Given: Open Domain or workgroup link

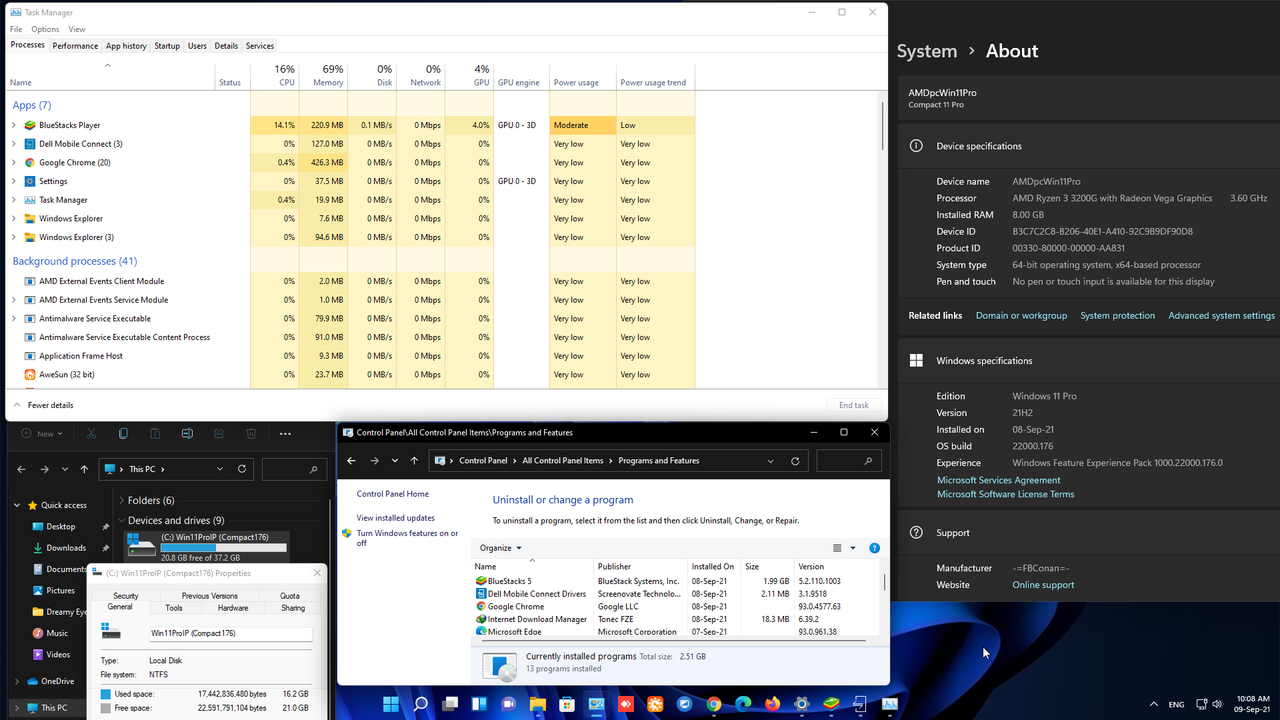Looking at the screenshot, I should (1021, 316).
